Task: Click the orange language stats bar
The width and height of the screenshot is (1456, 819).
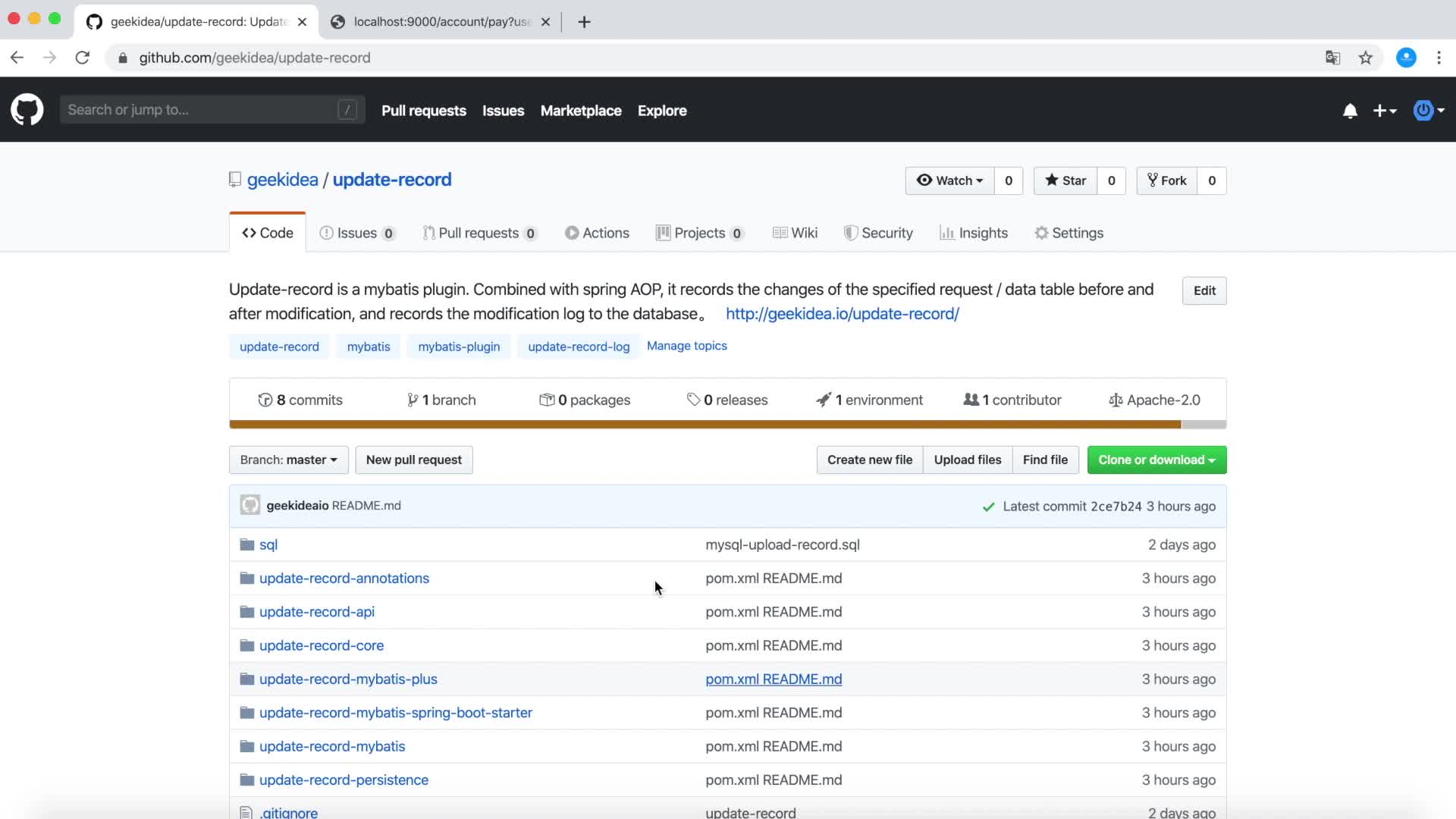Action: tap(705, 425)
